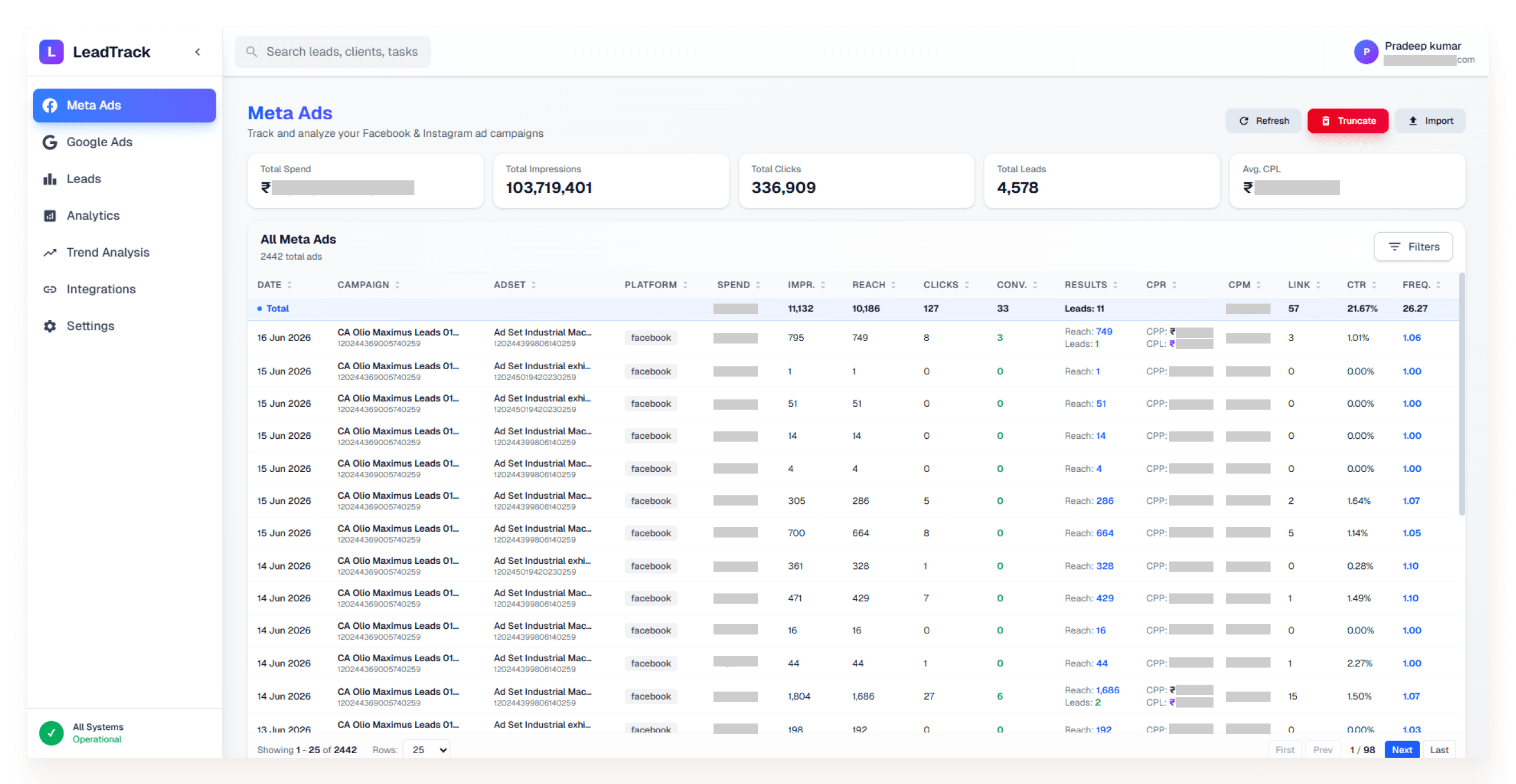Open the Rows per page dropdown

click(427, 749)
